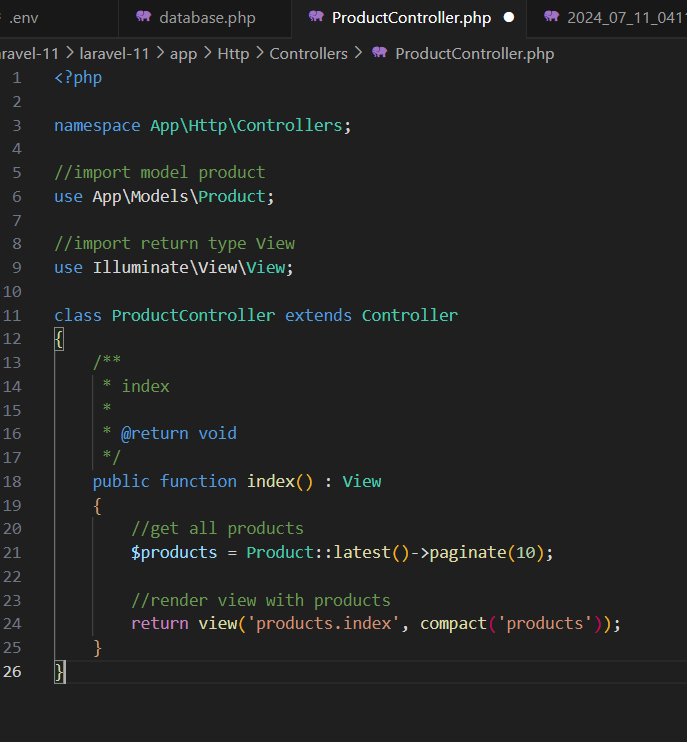Click 'namespace' keyword on line 3
The width and height of the screenshot is (687, 742).
97,126
